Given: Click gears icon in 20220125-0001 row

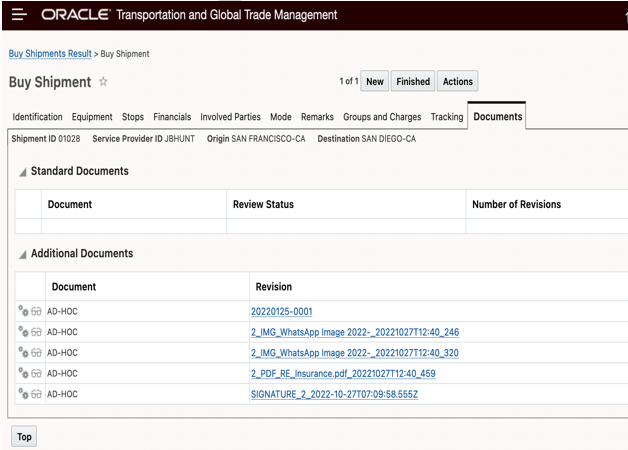Looking at the screenshot, I should pos(23,311).
